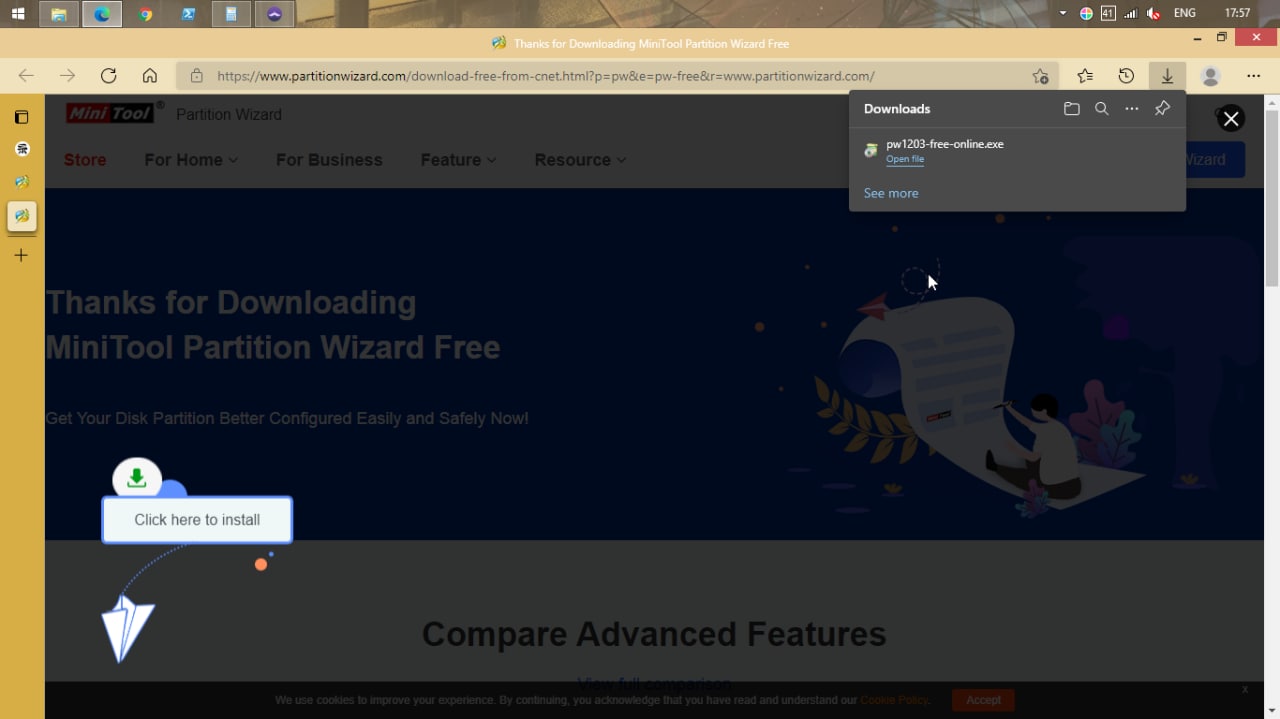Add a new tab with plus button
This screenshot has width=1280, height=719.
click(x=21, y=255)
